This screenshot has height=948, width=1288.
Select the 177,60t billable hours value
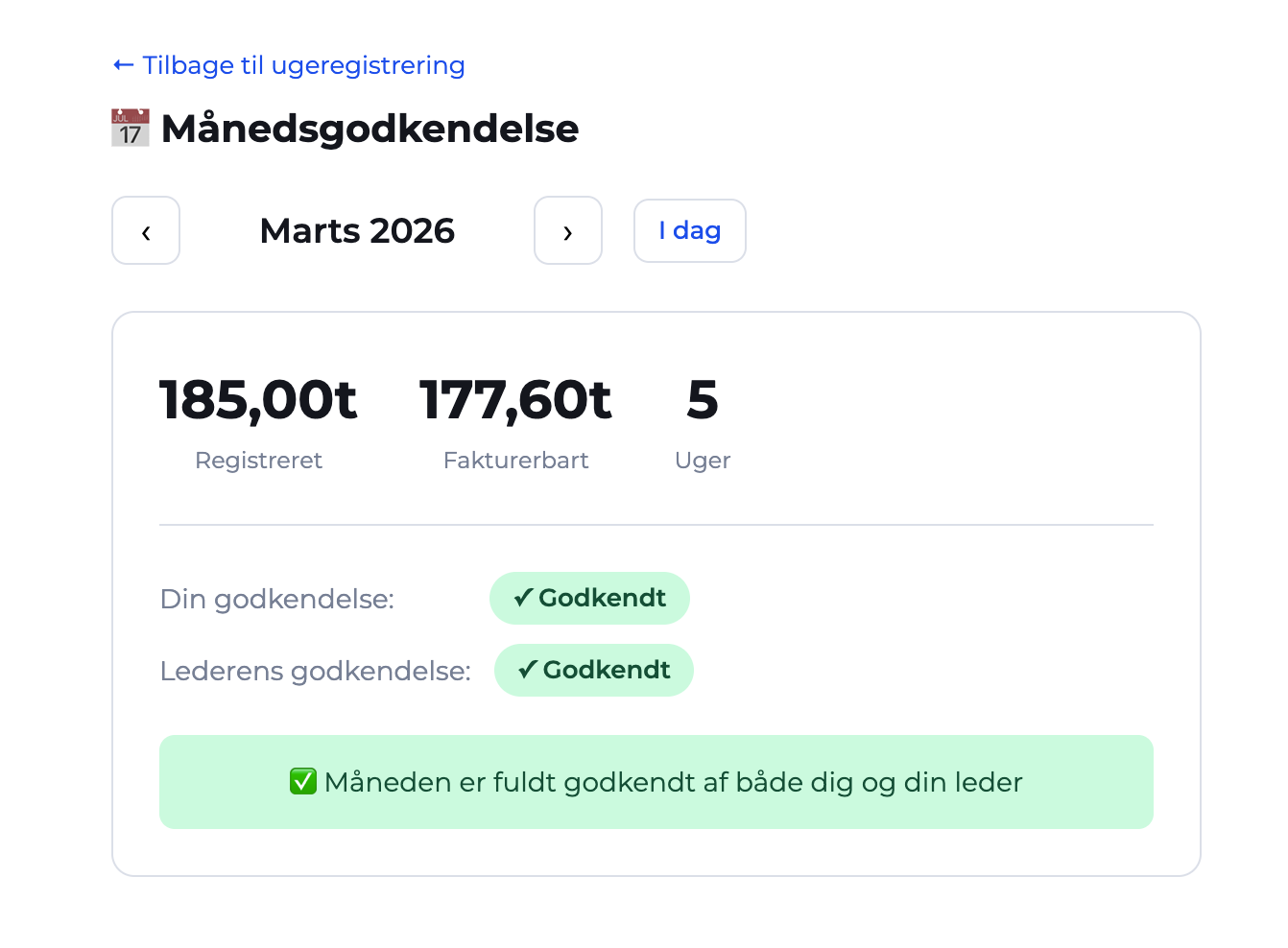tap(515, 399)
